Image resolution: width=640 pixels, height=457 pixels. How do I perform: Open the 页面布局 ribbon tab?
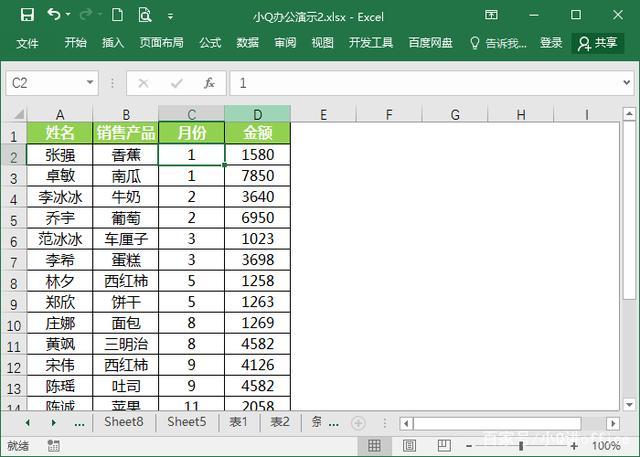pyautogui.click(x=162, y=42)
